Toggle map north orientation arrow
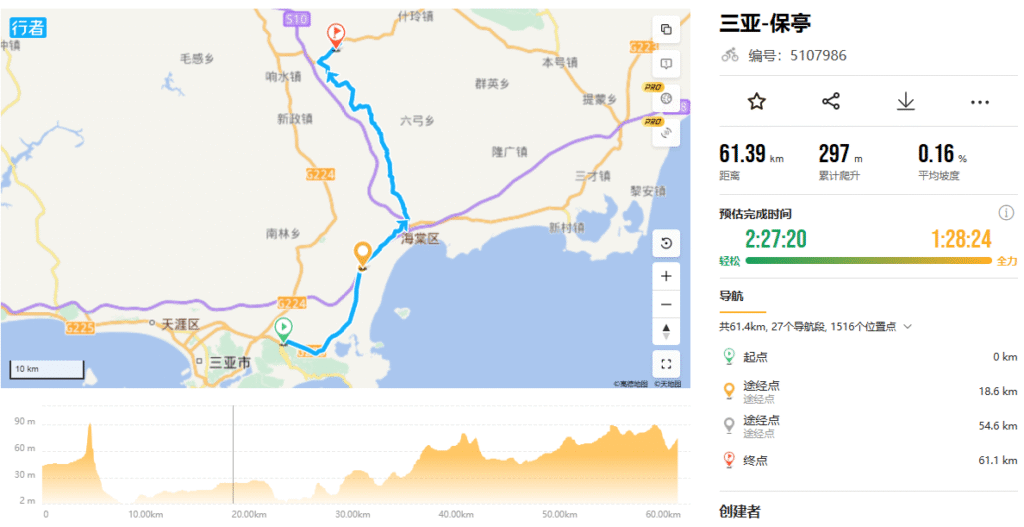This screenshot has height=527, width=1024. click(x=666, y=331)
